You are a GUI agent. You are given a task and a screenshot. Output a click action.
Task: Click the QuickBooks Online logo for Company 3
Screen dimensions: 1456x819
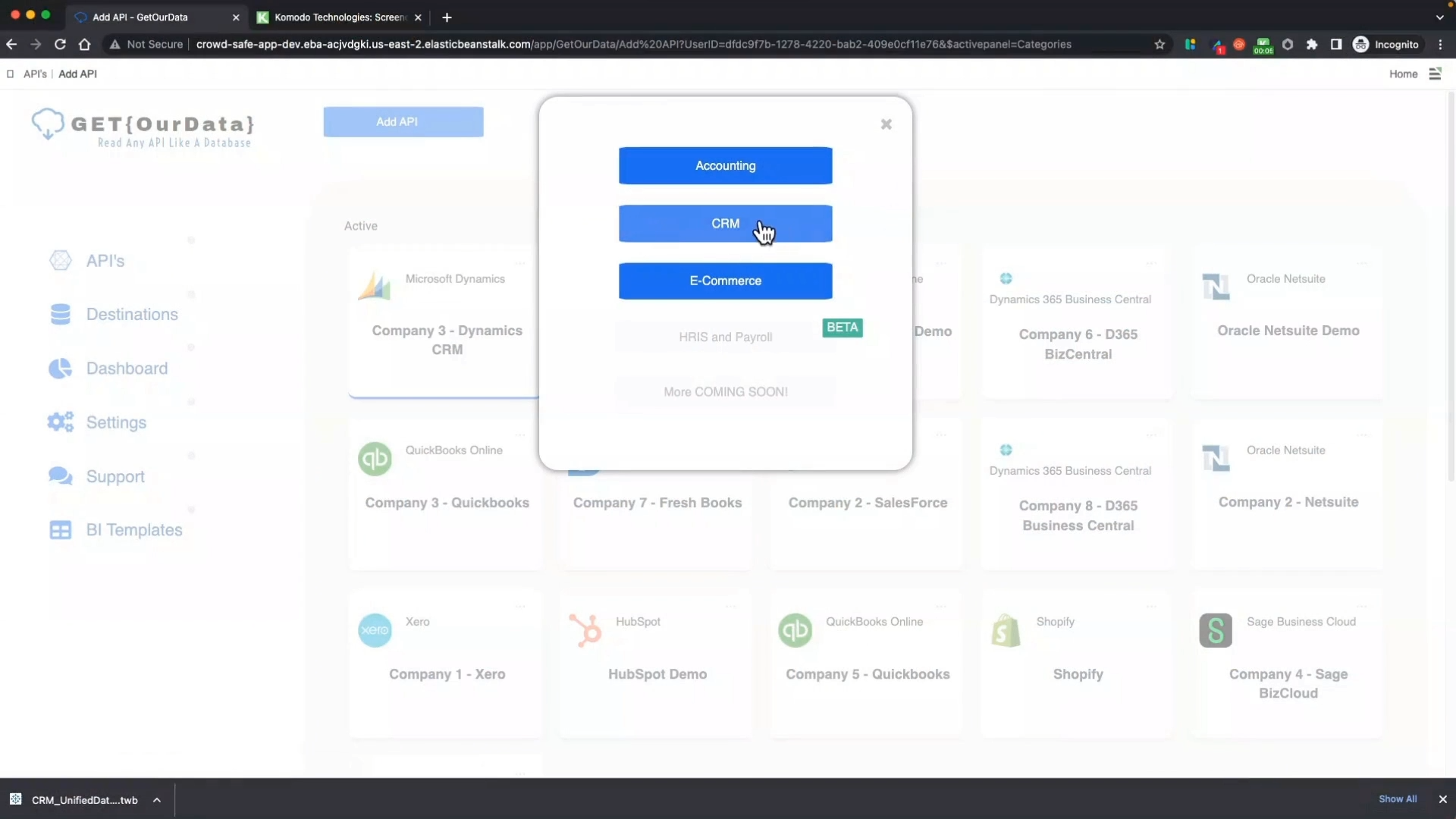tap(375, 459)
